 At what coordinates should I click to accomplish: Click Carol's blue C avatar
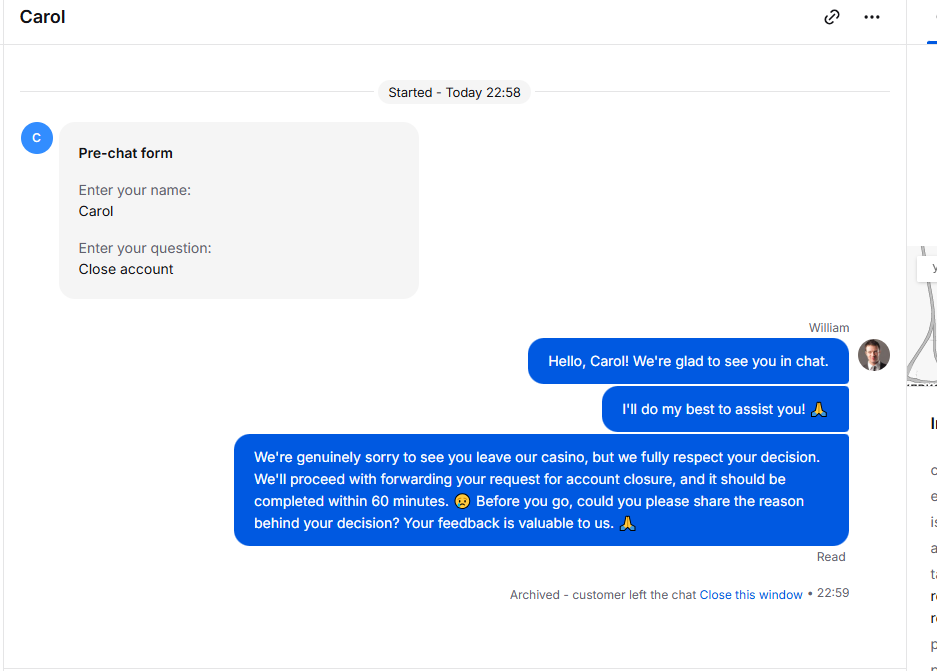coord(37,138)
